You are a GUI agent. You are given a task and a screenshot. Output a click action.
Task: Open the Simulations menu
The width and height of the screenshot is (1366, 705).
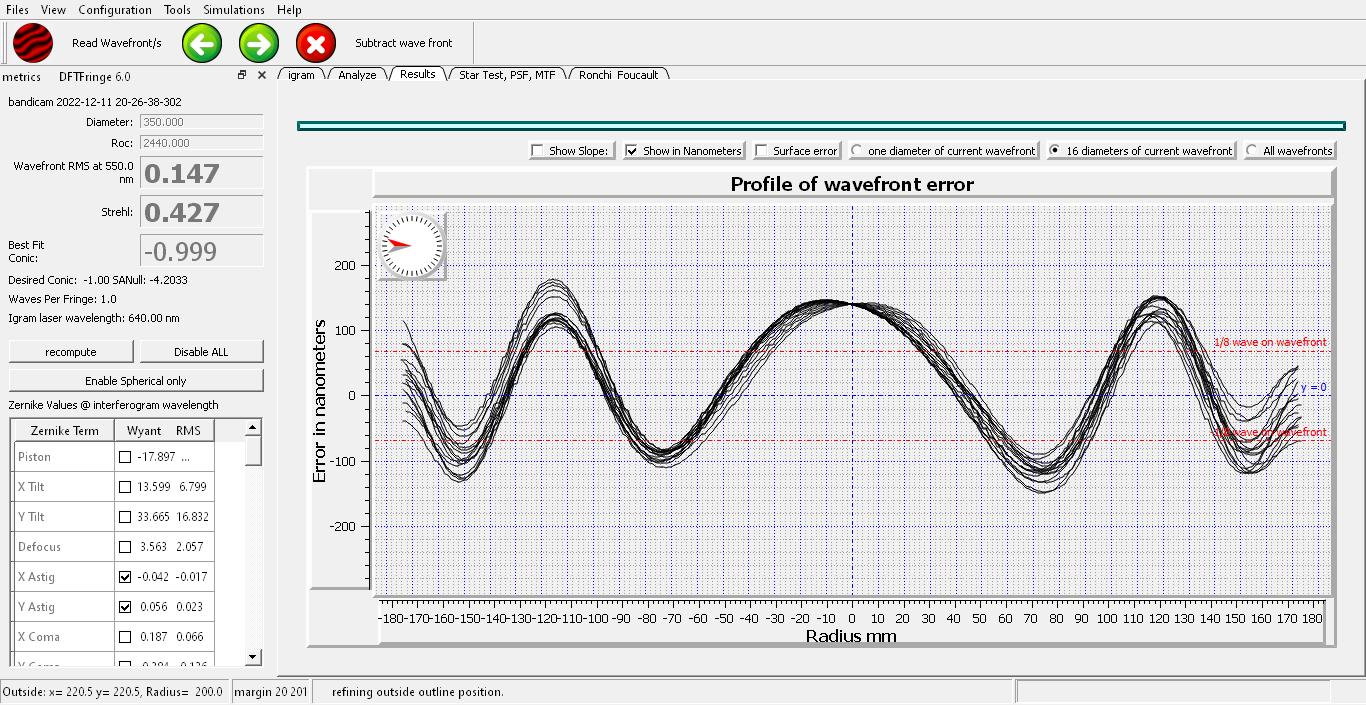[x=234, y=10]
